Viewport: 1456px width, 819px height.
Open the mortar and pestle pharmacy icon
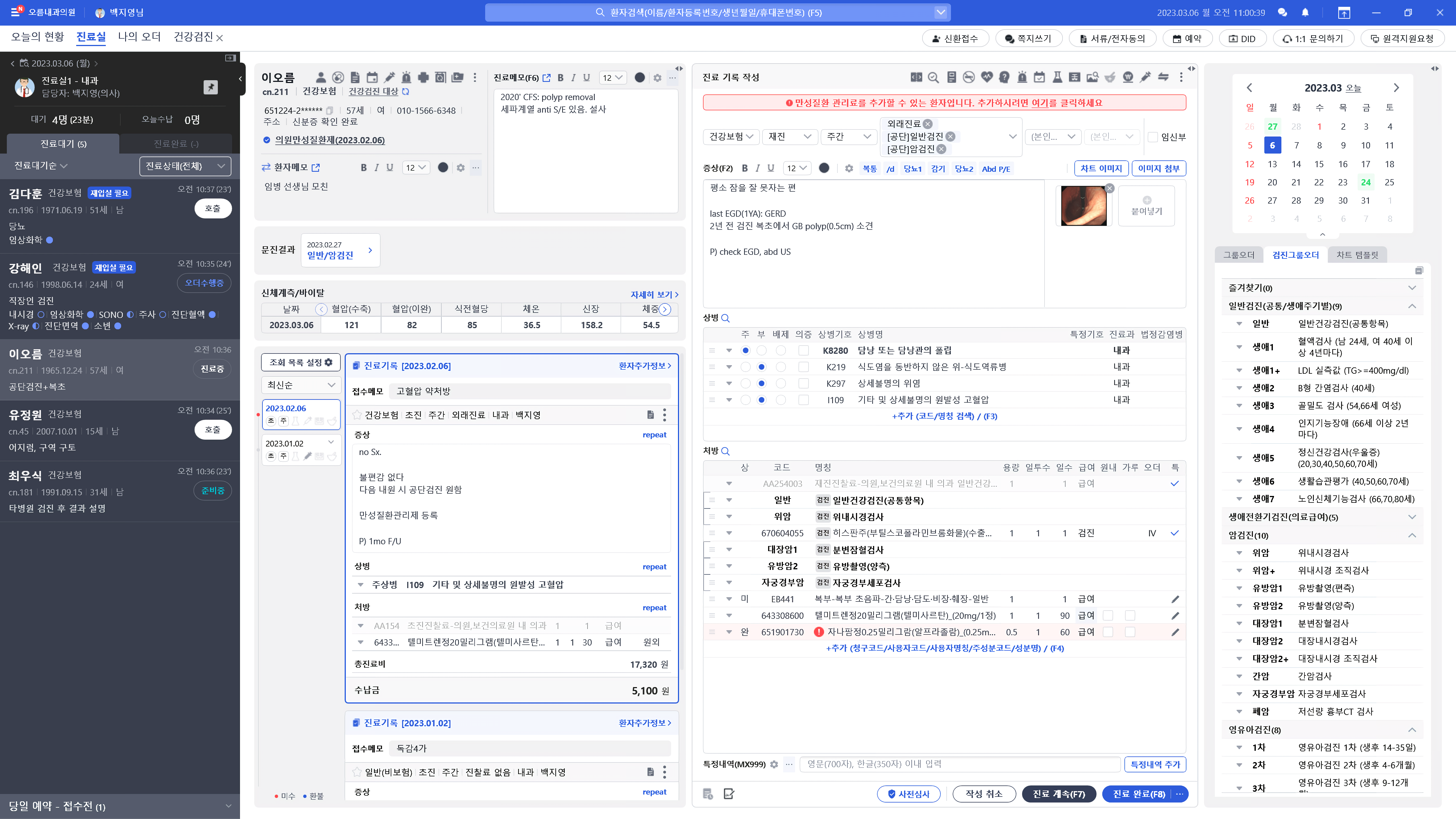pos(1110,77)
